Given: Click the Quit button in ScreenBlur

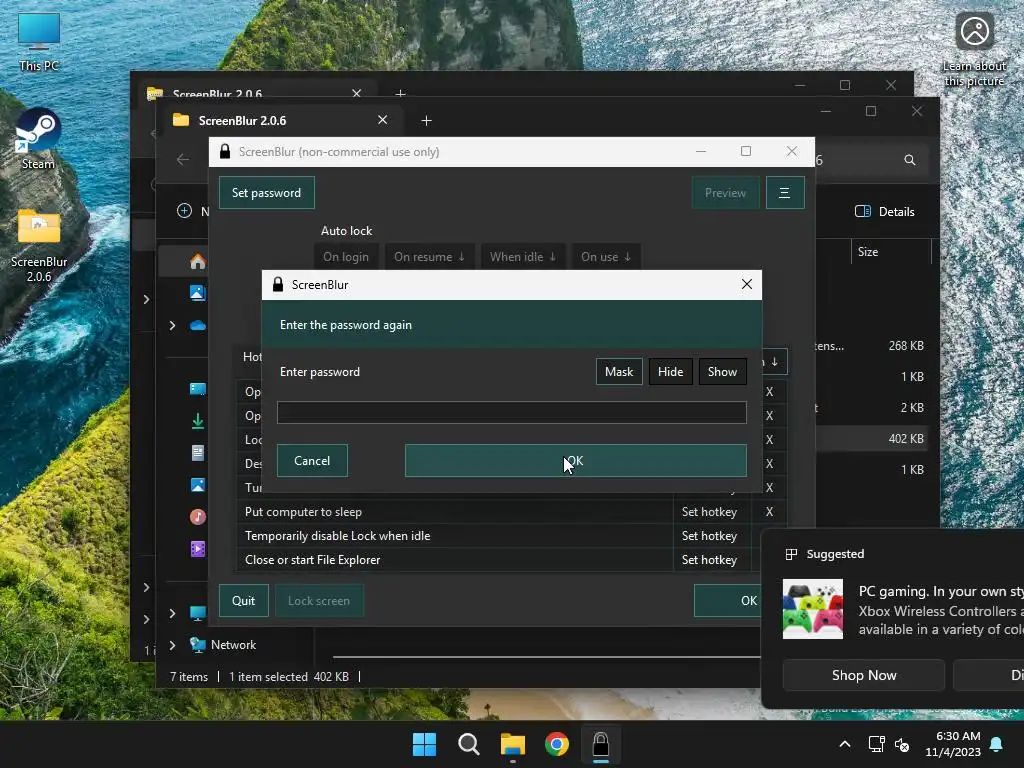Looking at the screenshot, I should pyautogui.click(x=244, y=601).
